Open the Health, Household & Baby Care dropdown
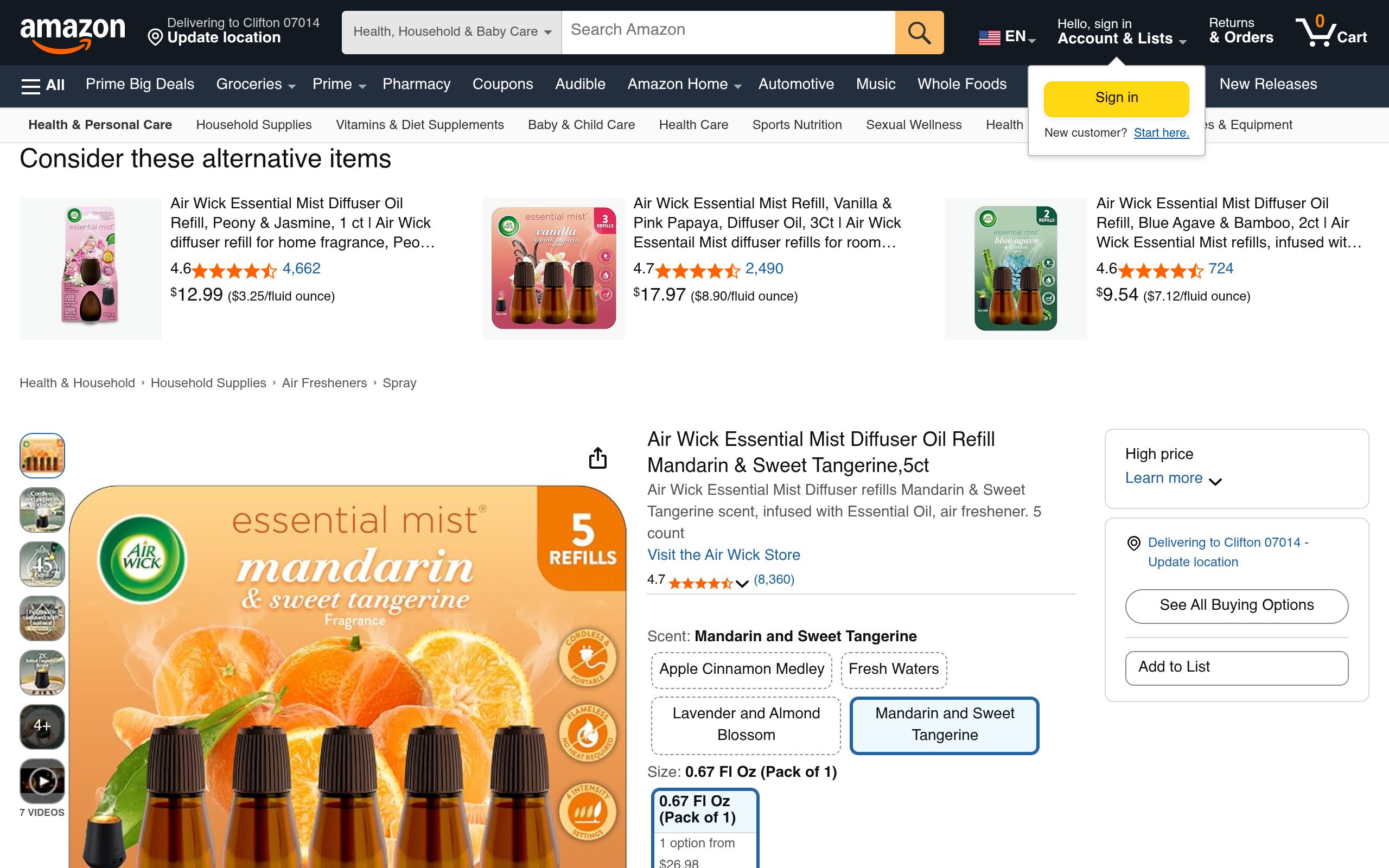Viewport: 1389px width, 868px height. 452,33
